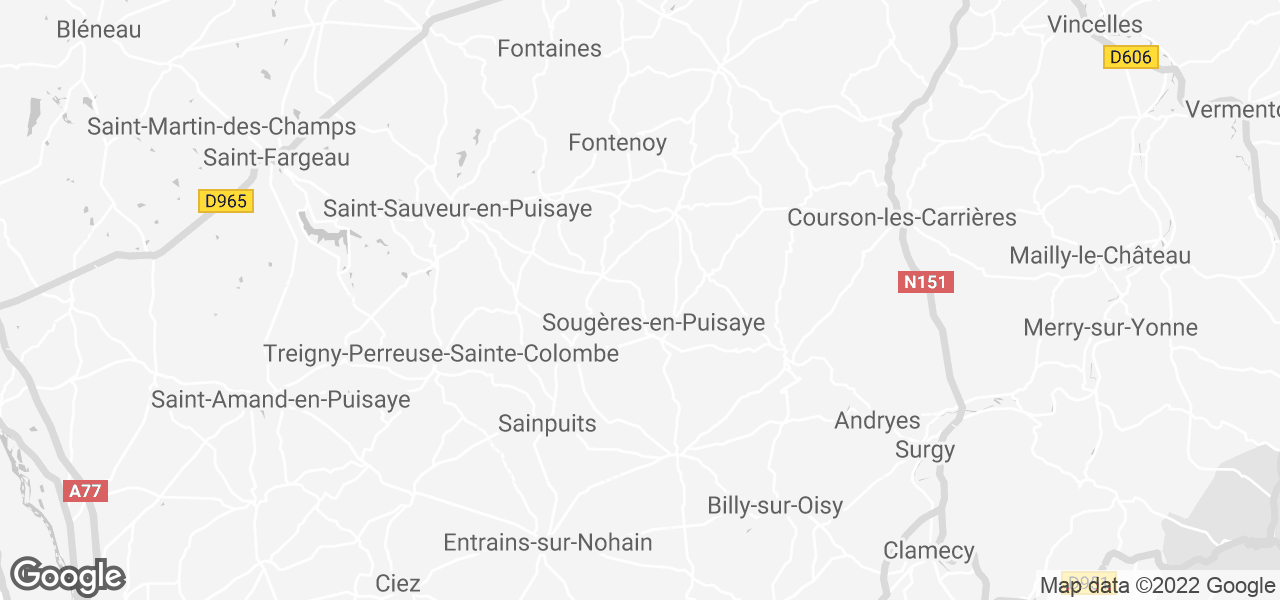Viewport: 1280px width, 600px height.
Task: Click the Bléneau town label
Action: tap(99, 30)
